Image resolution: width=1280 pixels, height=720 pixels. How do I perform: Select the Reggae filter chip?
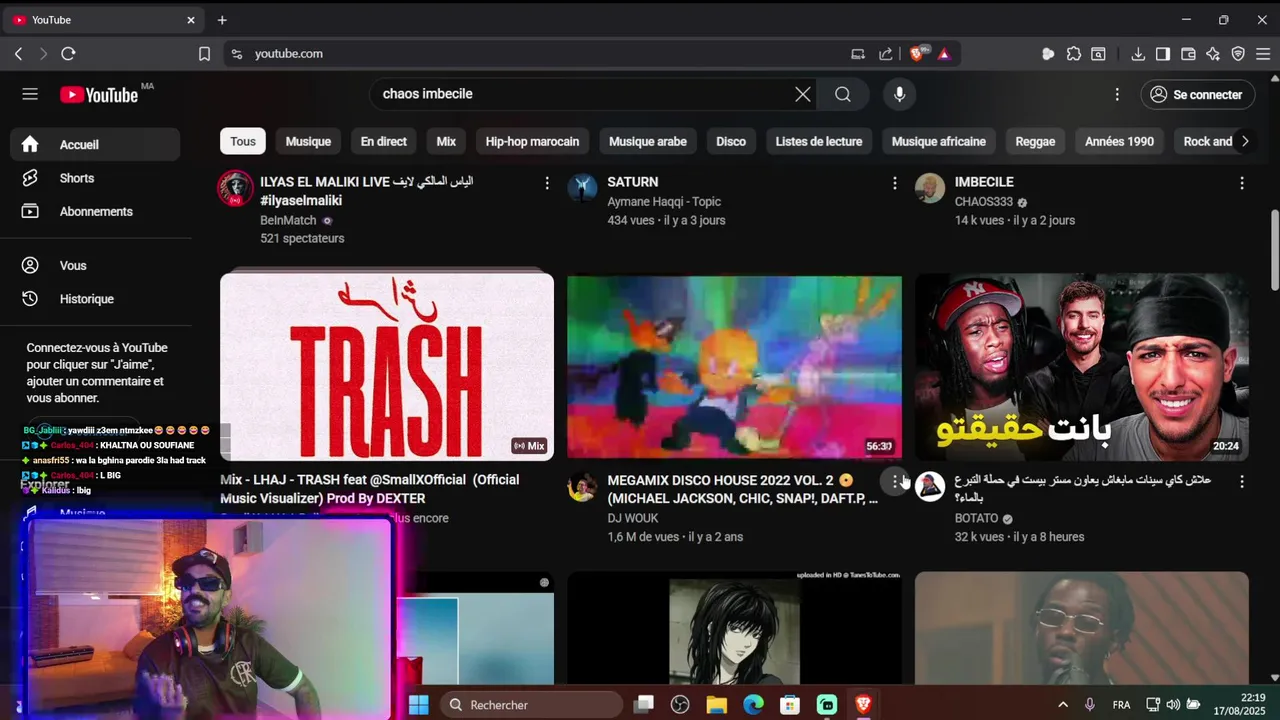coord(1035,142)
